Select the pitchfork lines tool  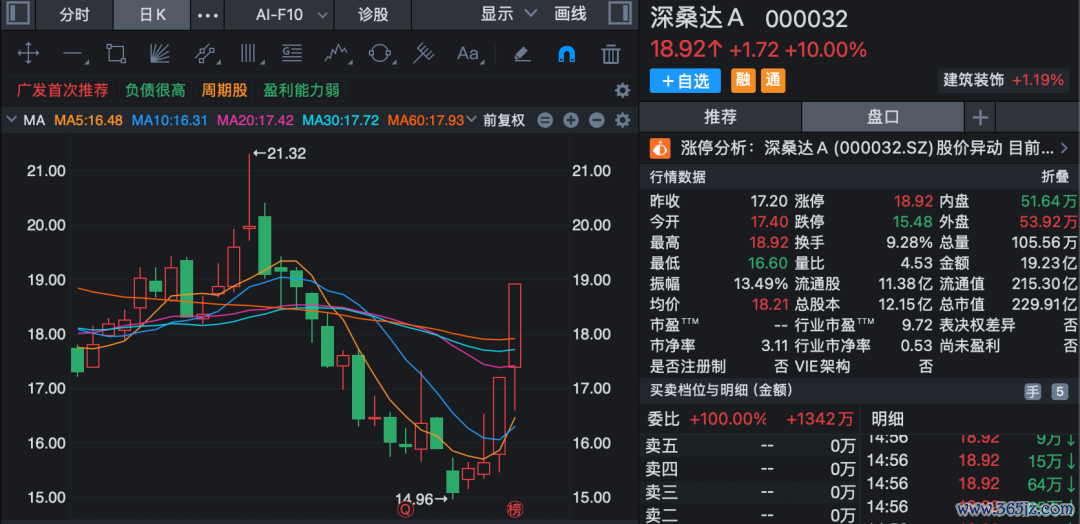click(x=424, y=53)
